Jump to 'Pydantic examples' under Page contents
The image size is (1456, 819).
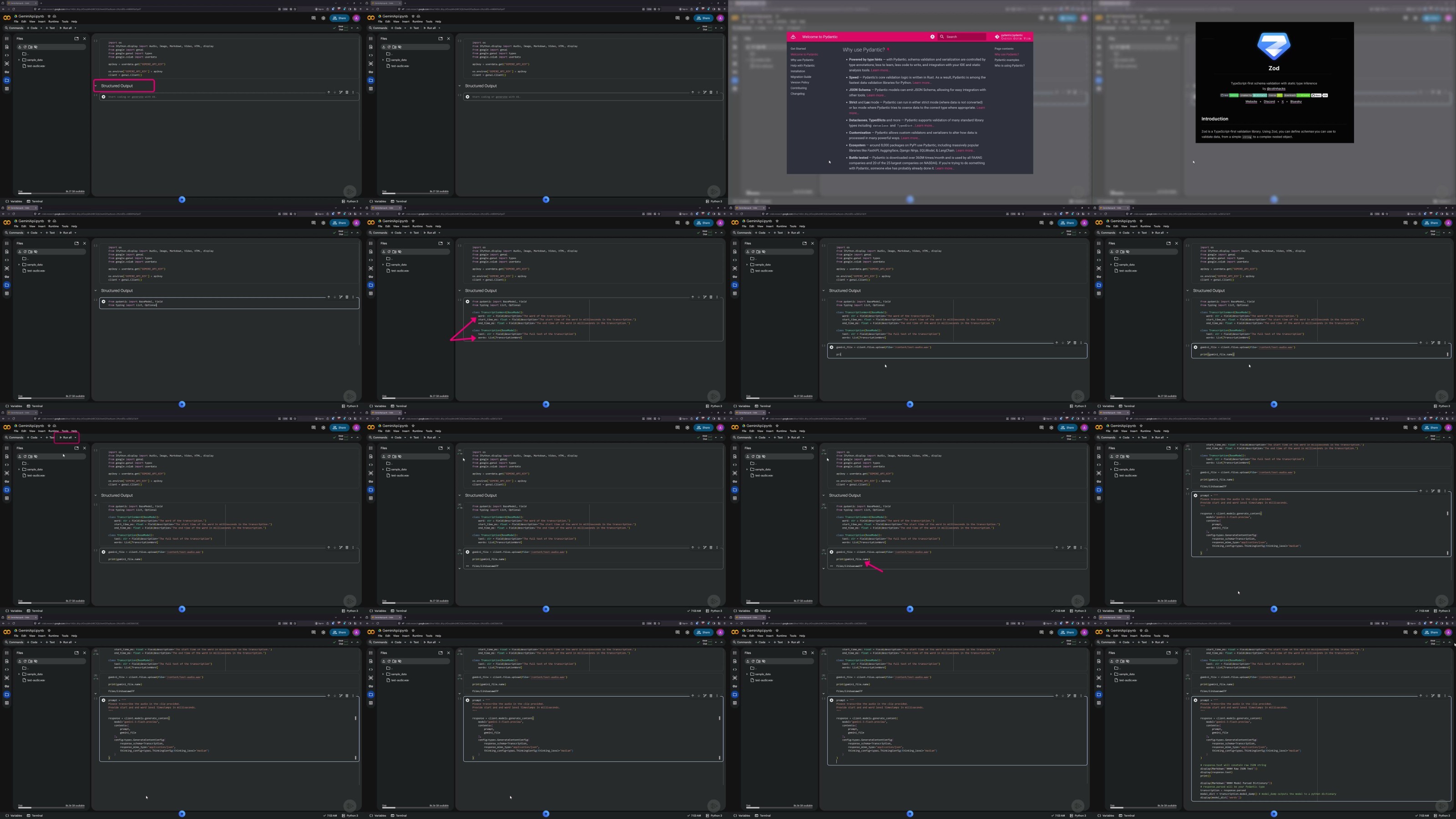coord(1006,60)
